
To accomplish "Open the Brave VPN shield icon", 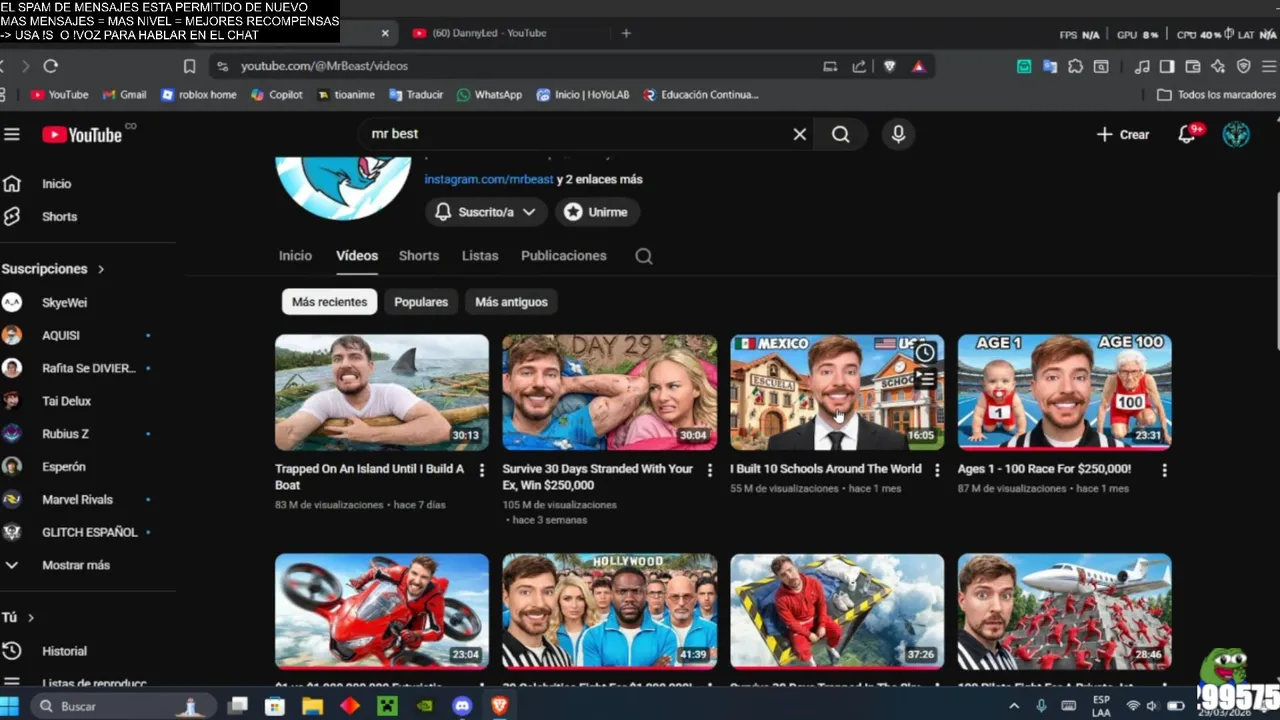I will point(1243,66).
